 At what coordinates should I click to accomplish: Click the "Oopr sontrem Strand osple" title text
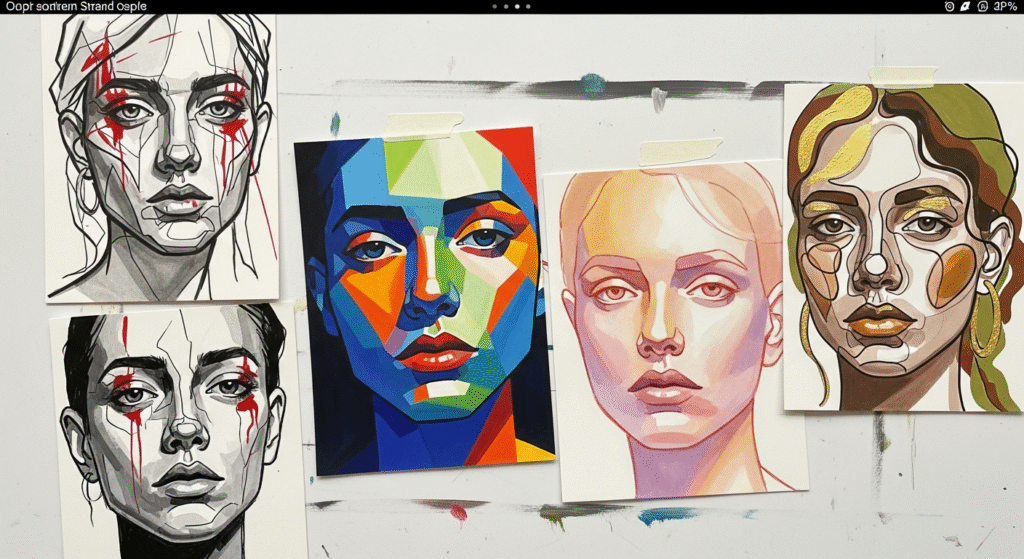[x=76, y=7]
